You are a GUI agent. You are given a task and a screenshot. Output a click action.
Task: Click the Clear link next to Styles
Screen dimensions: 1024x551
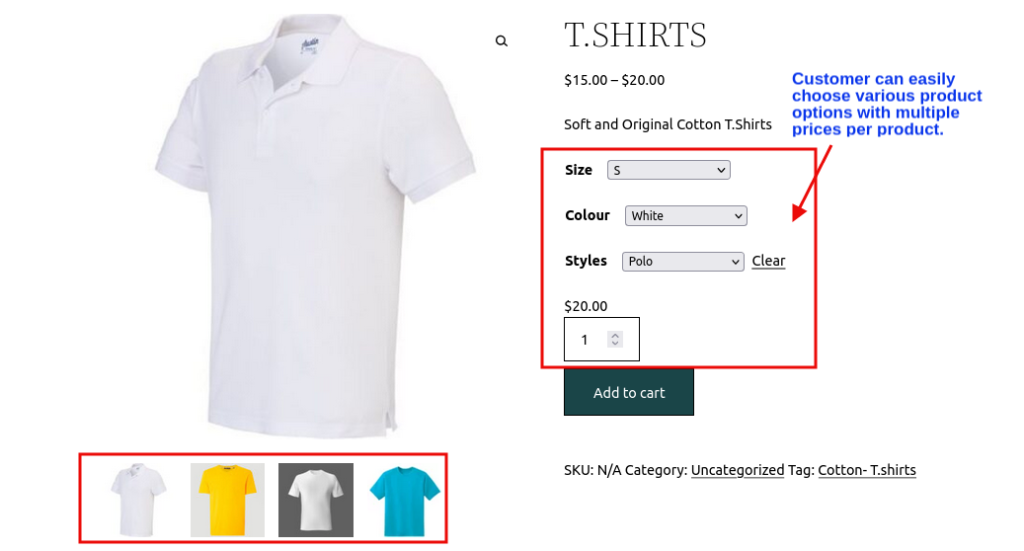768,261
